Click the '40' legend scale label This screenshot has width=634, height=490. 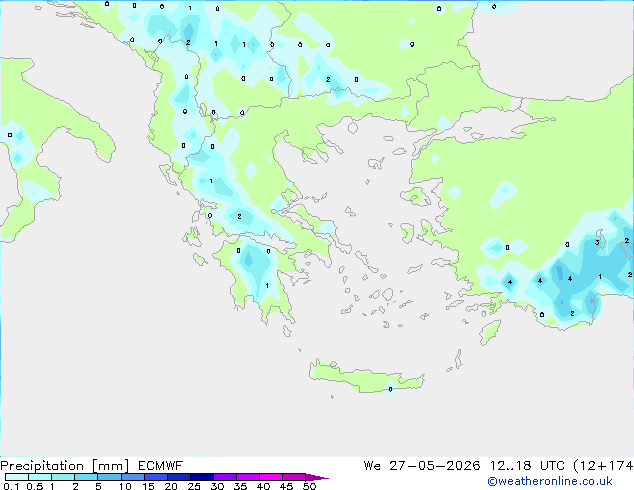264,486
